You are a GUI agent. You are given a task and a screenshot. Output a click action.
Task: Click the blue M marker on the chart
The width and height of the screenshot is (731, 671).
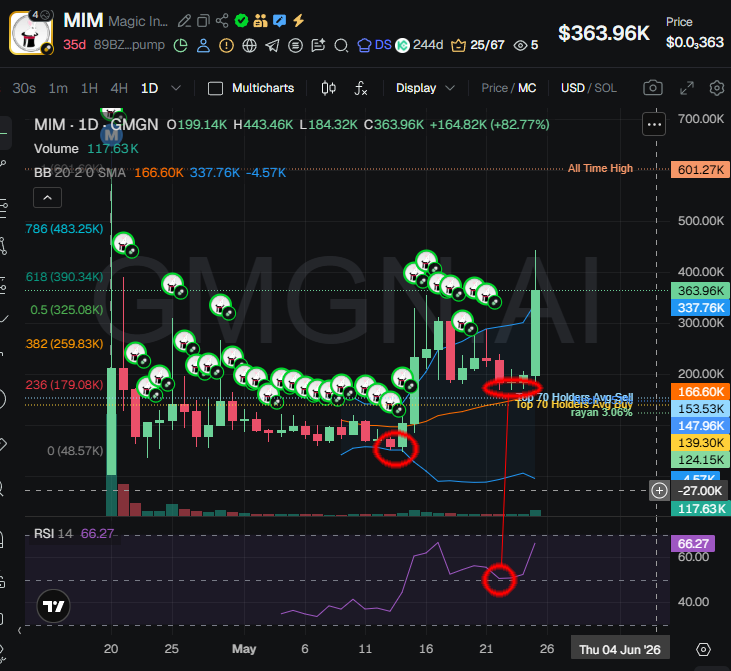pos(111,136)
